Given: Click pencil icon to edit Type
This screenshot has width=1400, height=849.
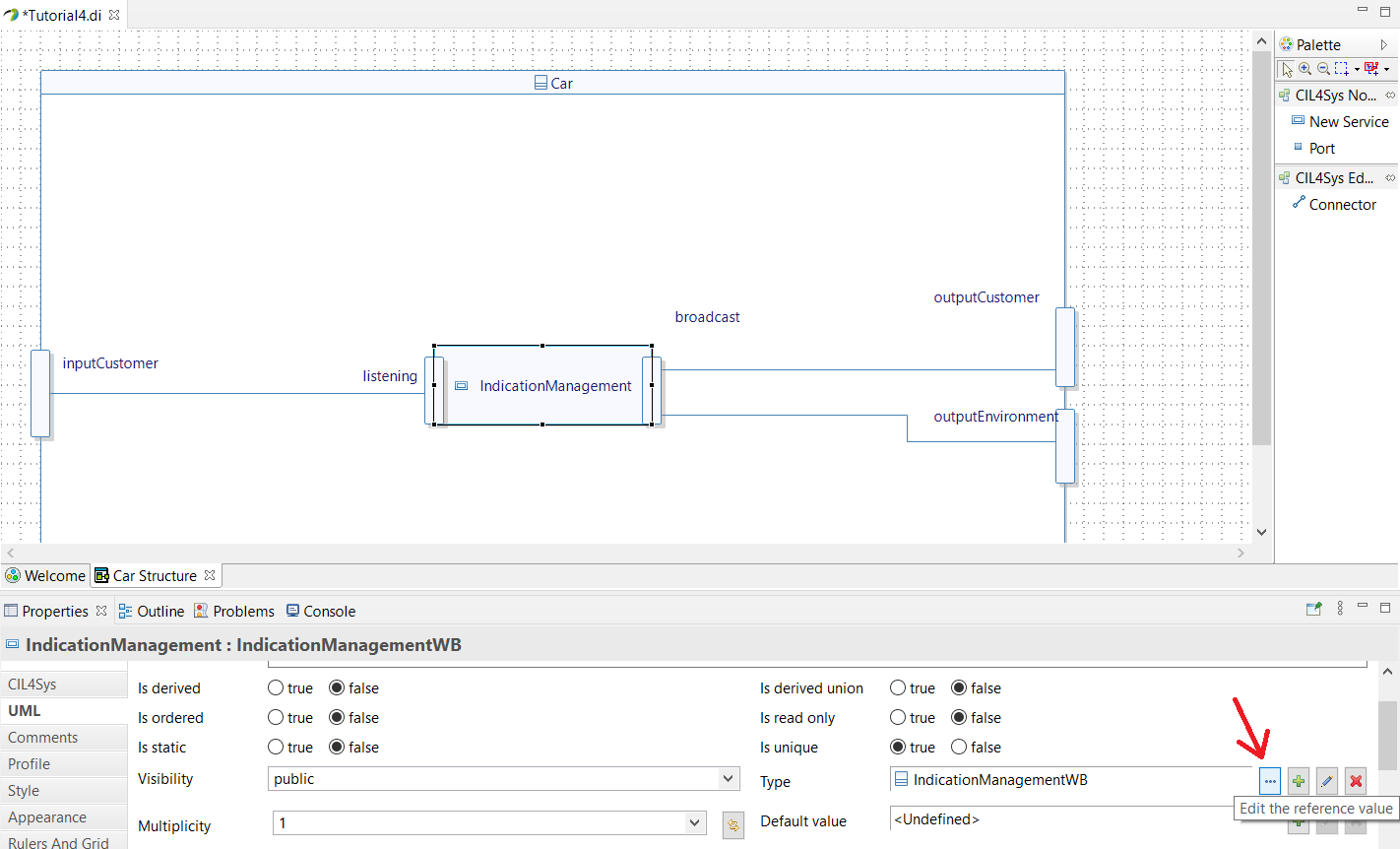Looking at the screenshot, I should (x=1327, y=781).
